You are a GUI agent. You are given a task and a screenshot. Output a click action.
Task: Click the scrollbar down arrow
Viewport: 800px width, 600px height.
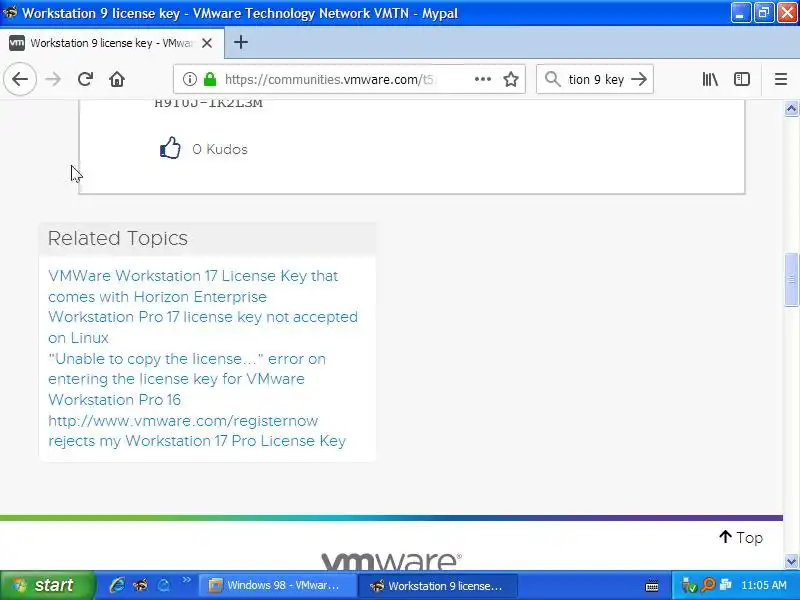click(791, 561)
